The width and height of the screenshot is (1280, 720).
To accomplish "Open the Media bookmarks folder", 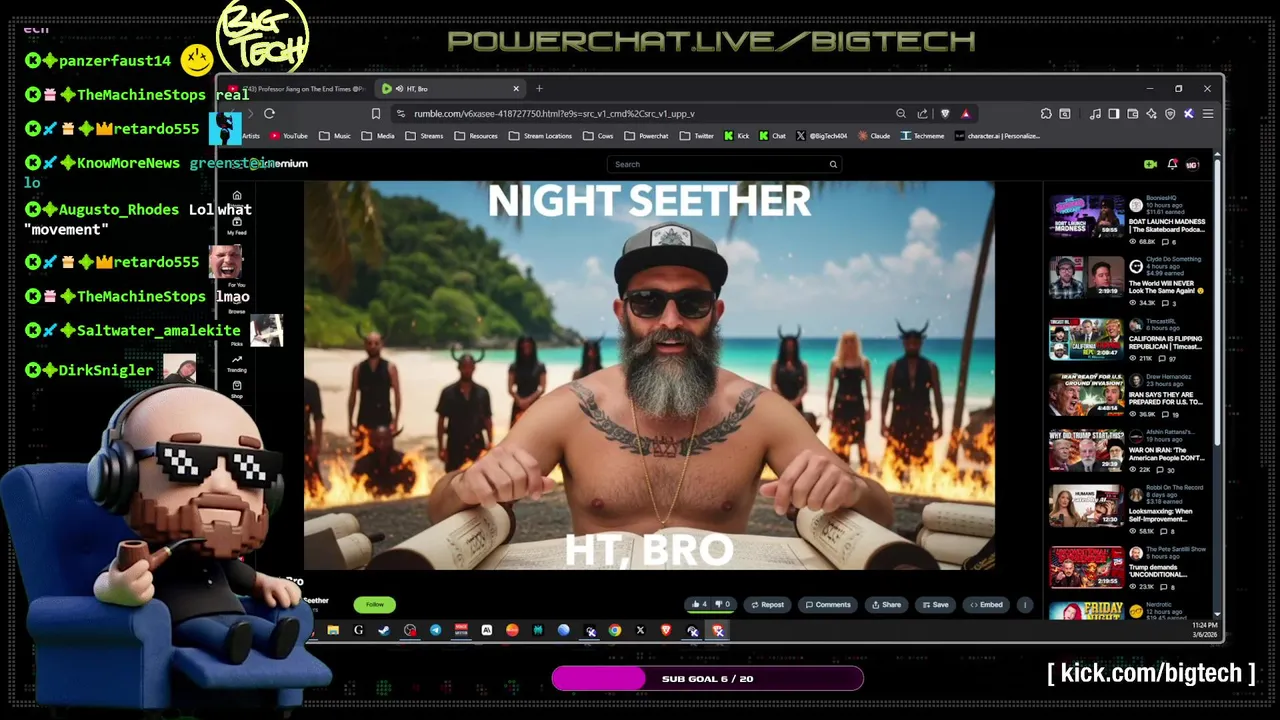I will tap(378, 136).
